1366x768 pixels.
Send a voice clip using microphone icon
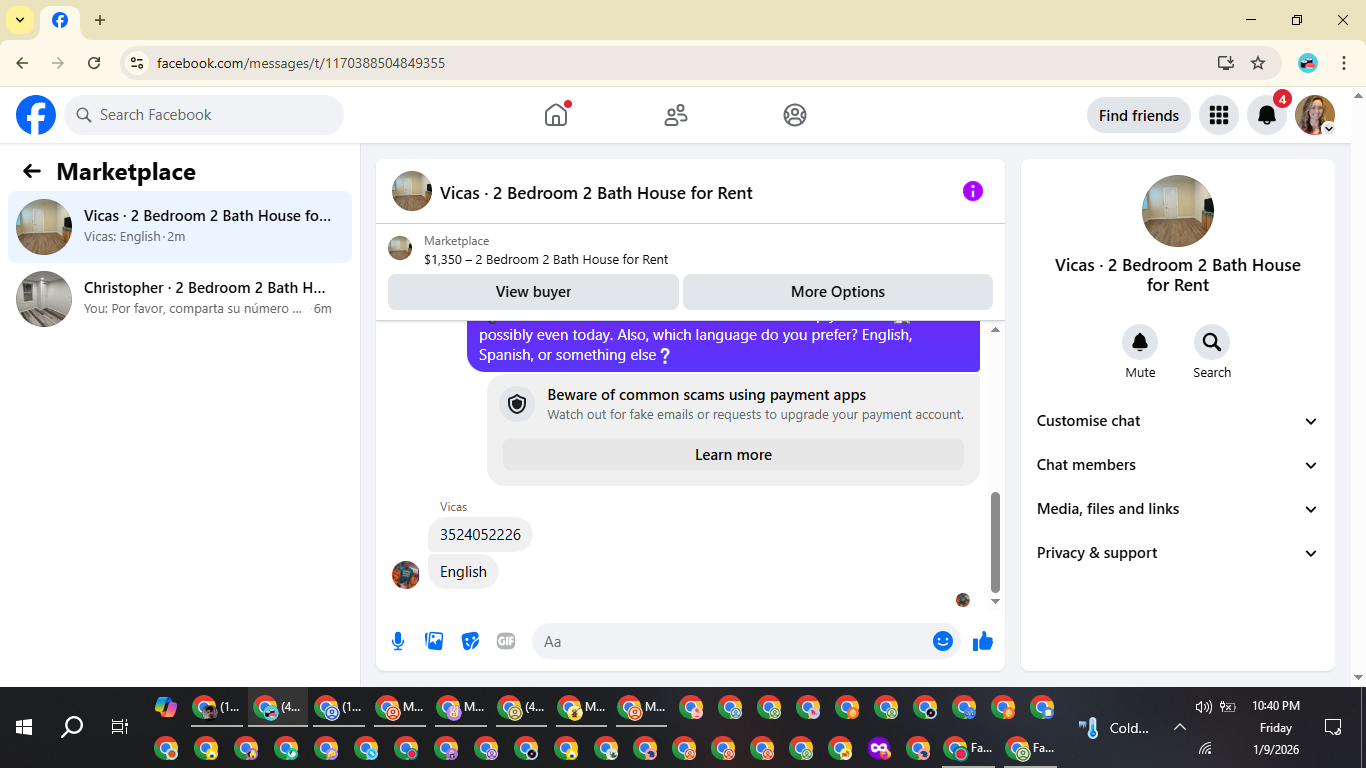(398, 641)
